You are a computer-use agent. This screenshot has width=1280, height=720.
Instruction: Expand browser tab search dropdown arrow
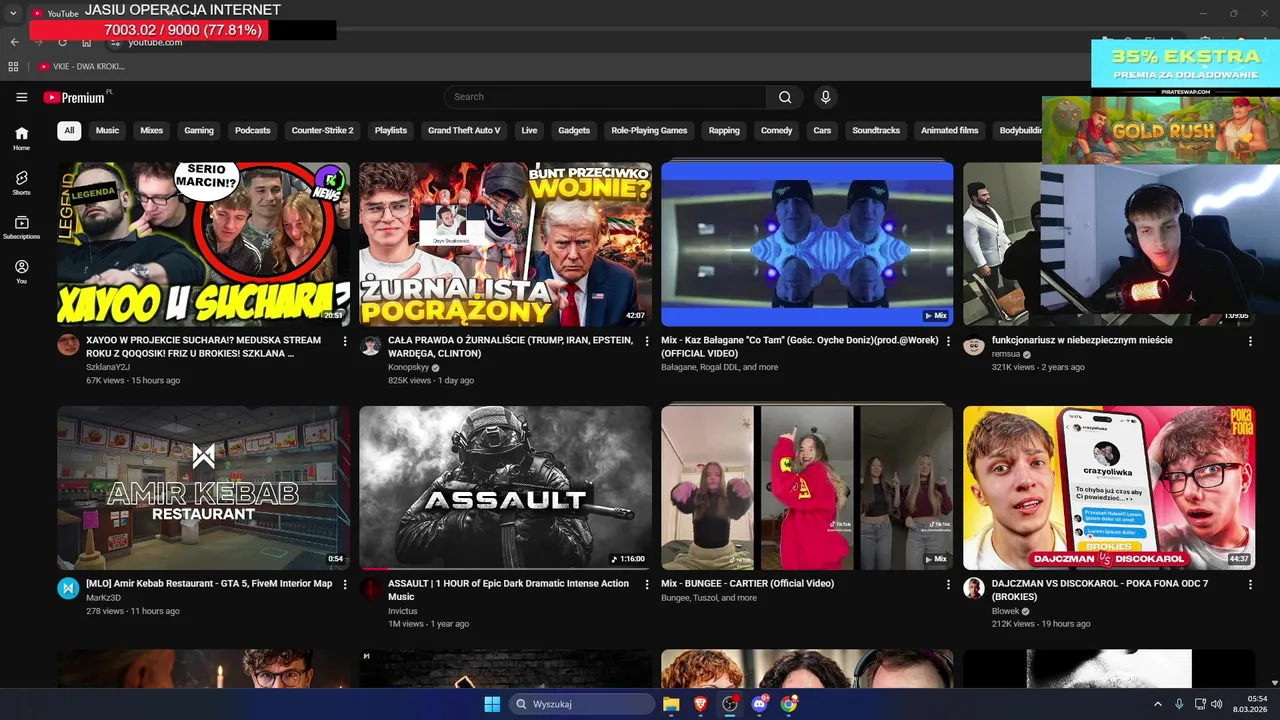[13, 13]
